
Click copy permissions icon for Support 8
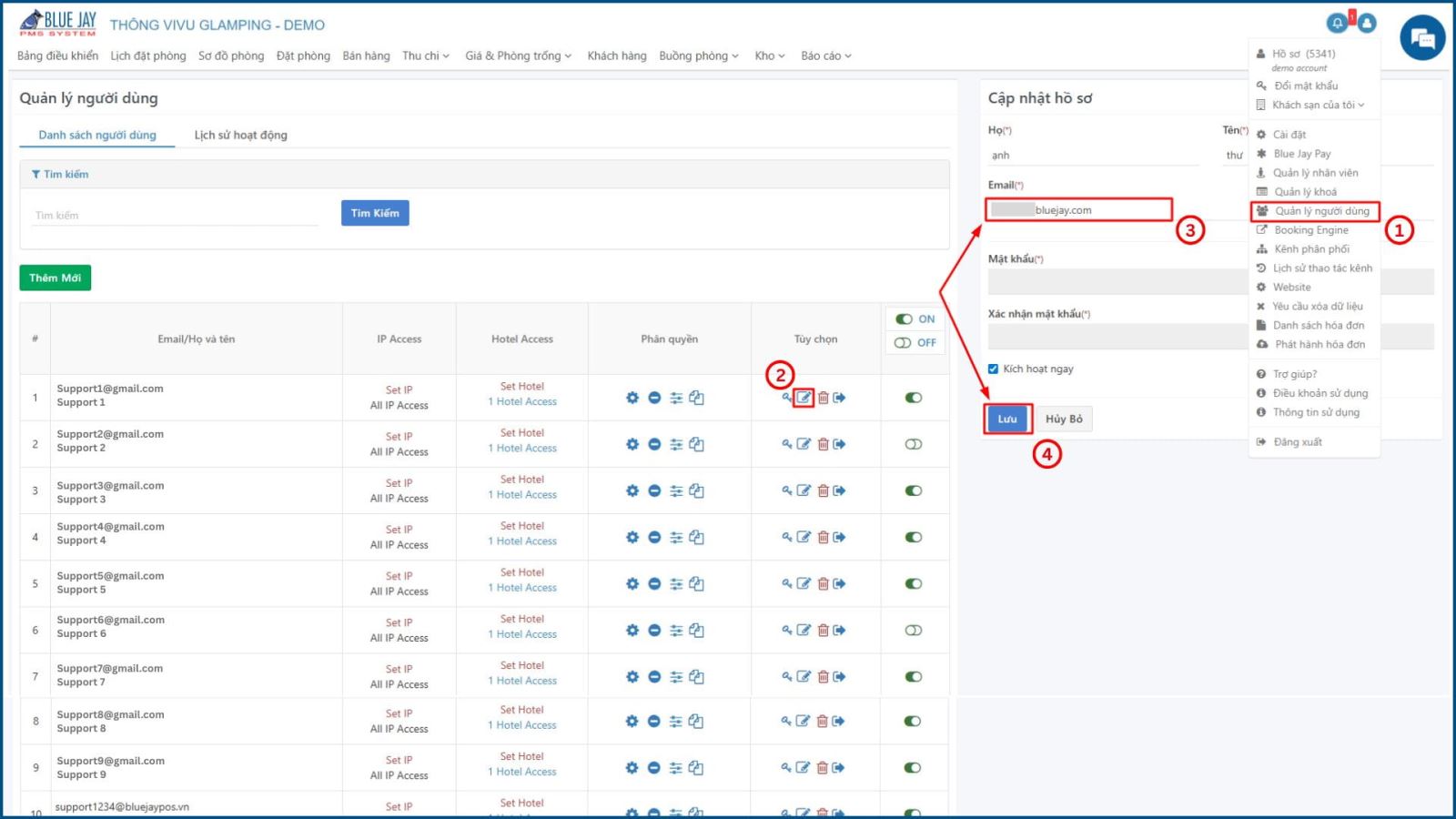coord(696,721)
